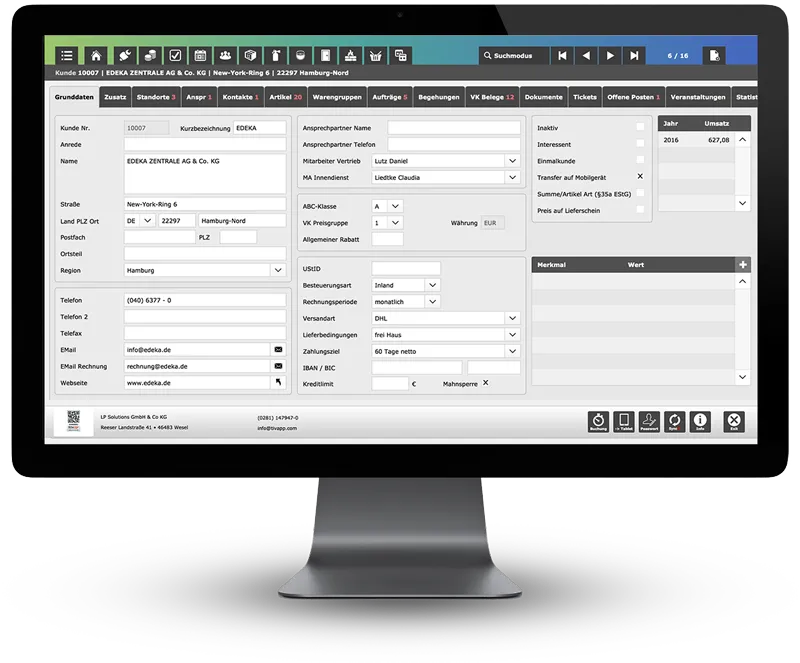Toggle the Mahnsperre checkbox
The height and width of the screenshot is (663, 800).
(x=486, y=383)
